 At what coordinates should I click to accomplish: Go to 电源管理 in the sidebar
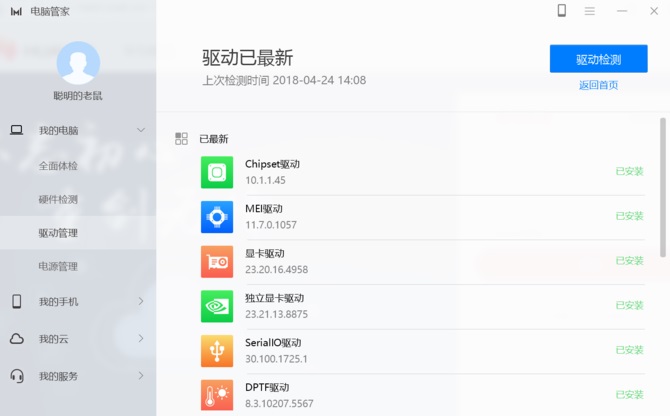pyautogui.click(x=58, y=267)
